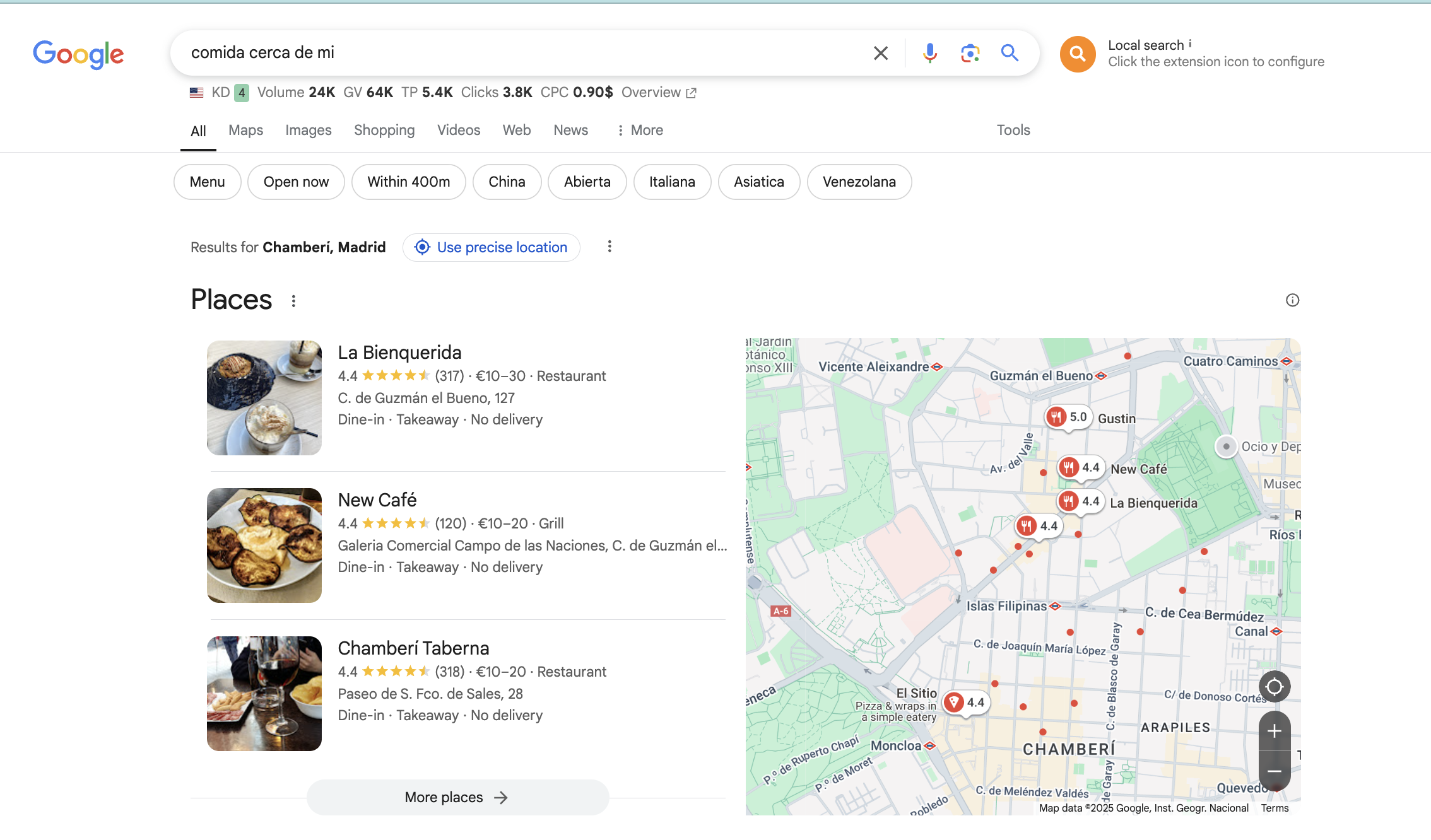
Task: Clear the search box with the X icon
Action: [881, 53]
